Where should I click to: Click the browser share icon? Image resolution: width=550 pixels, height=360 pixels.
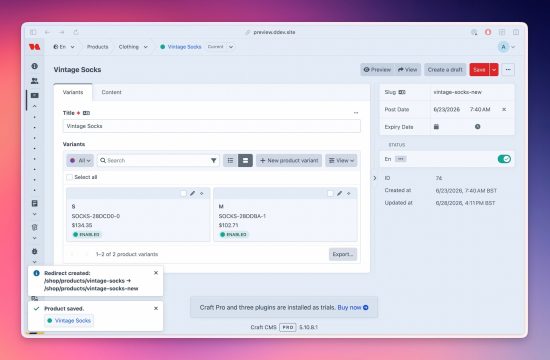76,32
